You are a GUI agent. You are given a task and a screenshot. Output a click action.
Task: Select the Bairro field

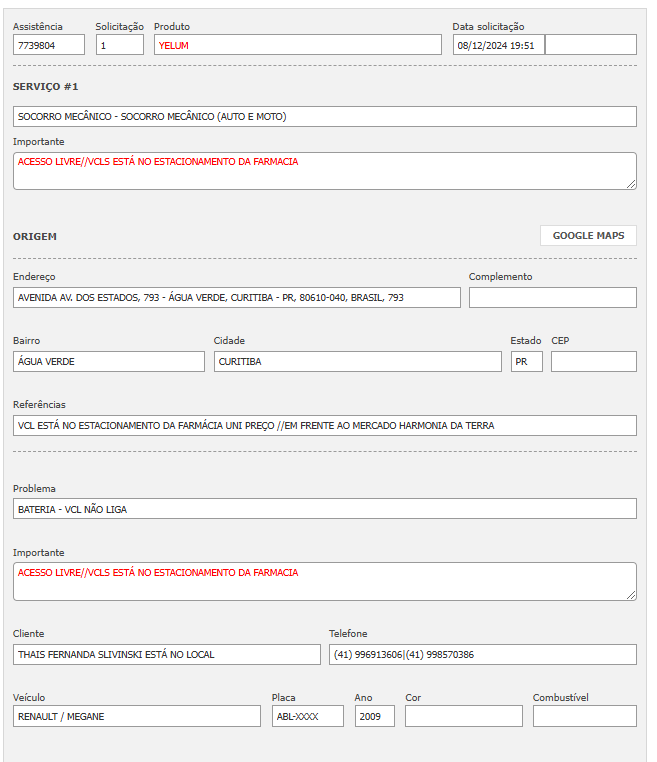(109, 362)
